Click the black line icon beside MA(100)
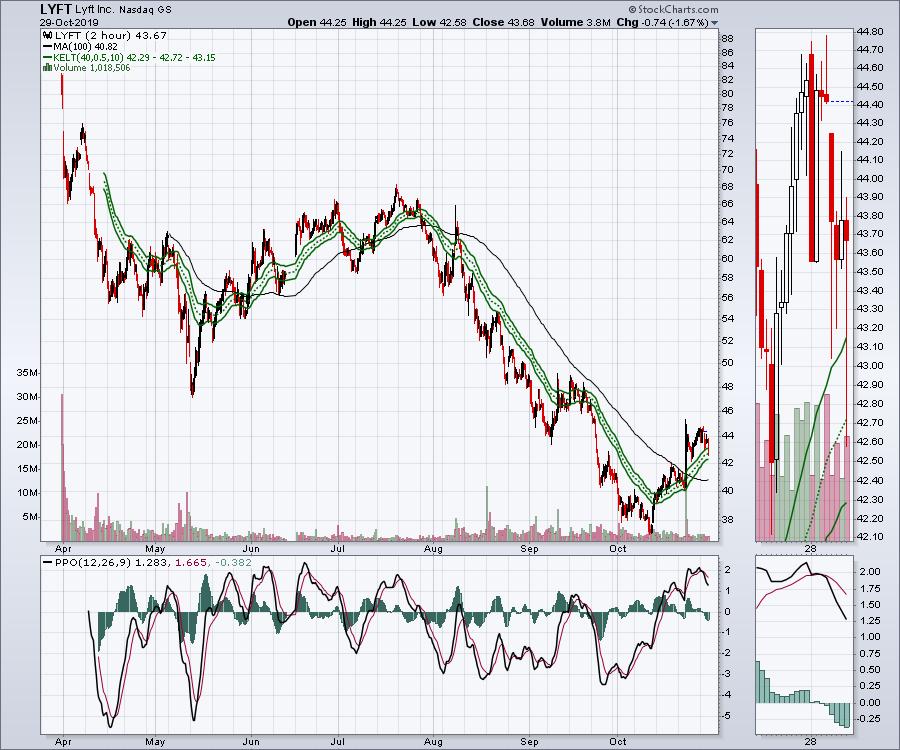Image resolution: width=900 pixels, height=750 pixels. (47, 47)
